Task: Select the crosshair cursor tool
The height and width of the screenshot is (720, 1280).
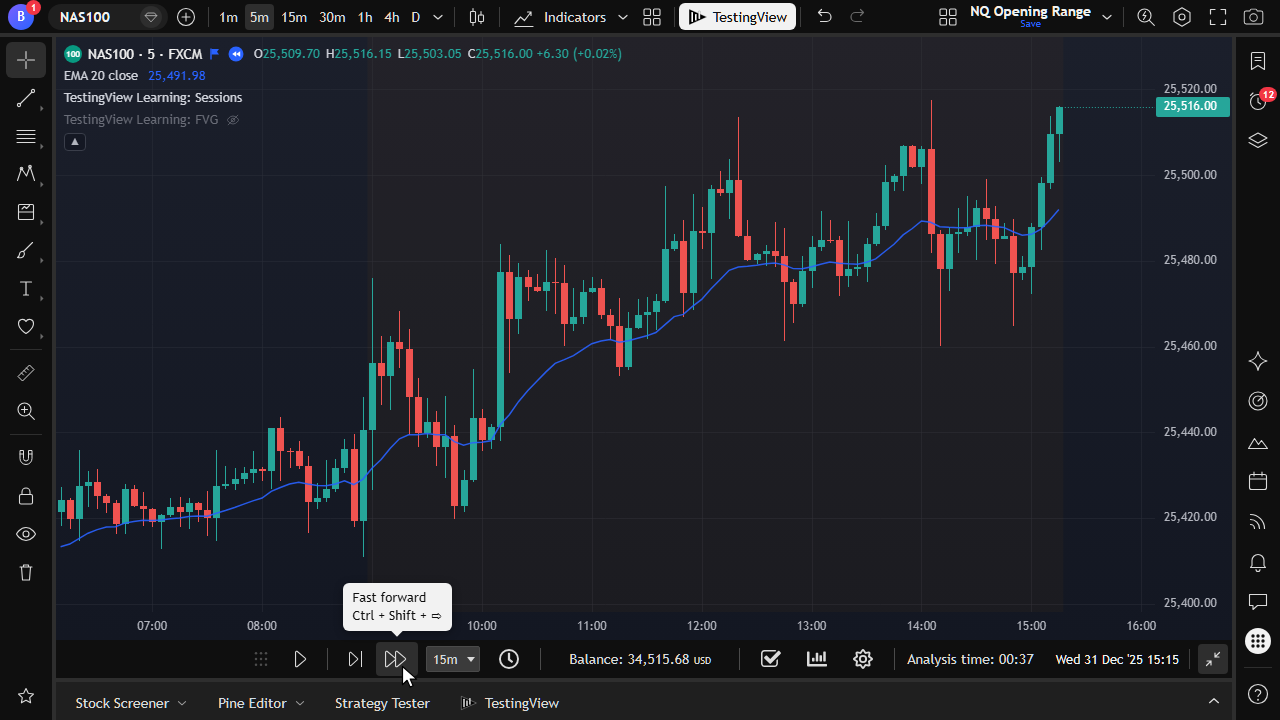Action: click(x=26, y=60)
